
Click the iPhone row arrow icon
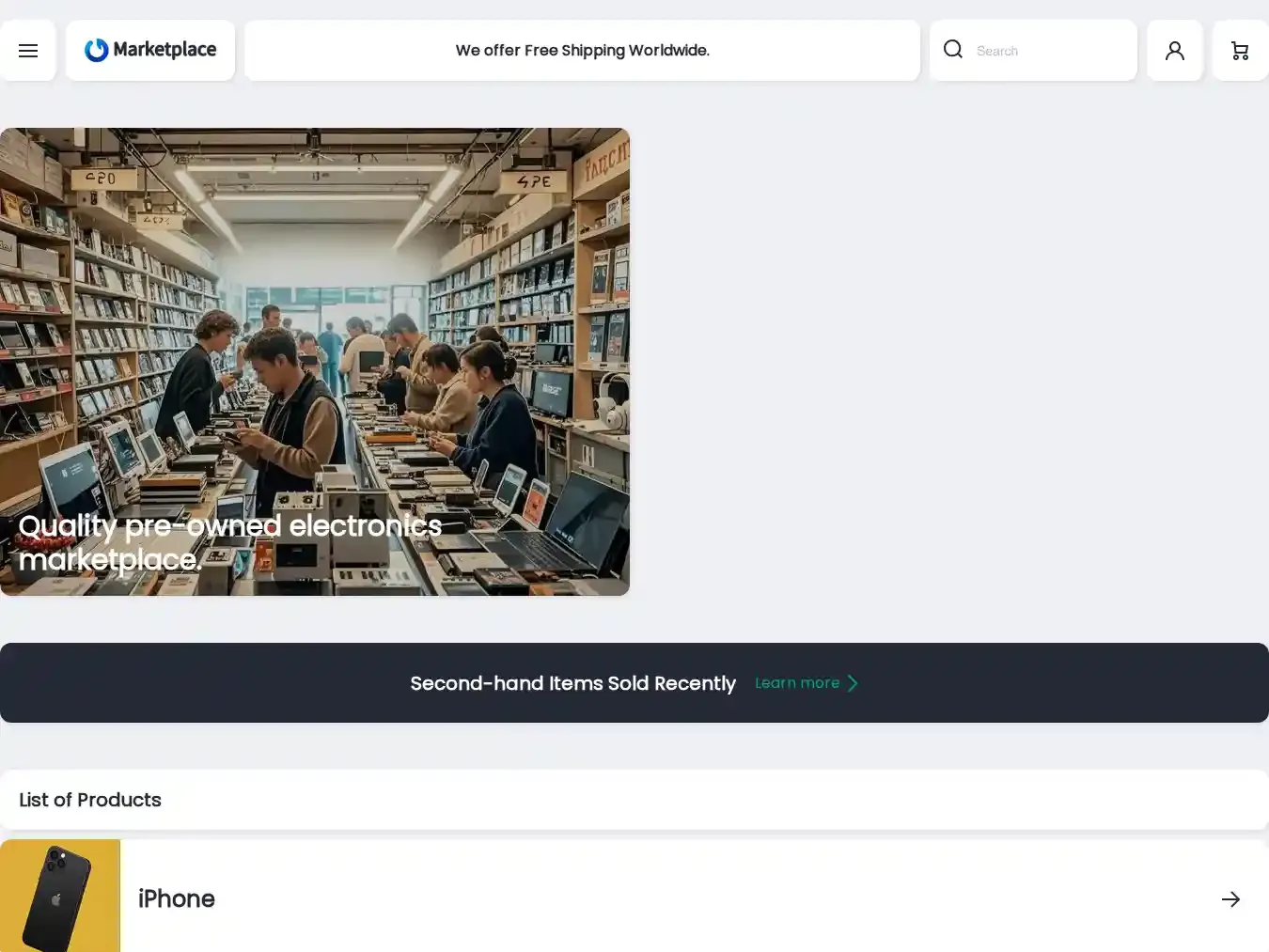(x=1230, y=899)
